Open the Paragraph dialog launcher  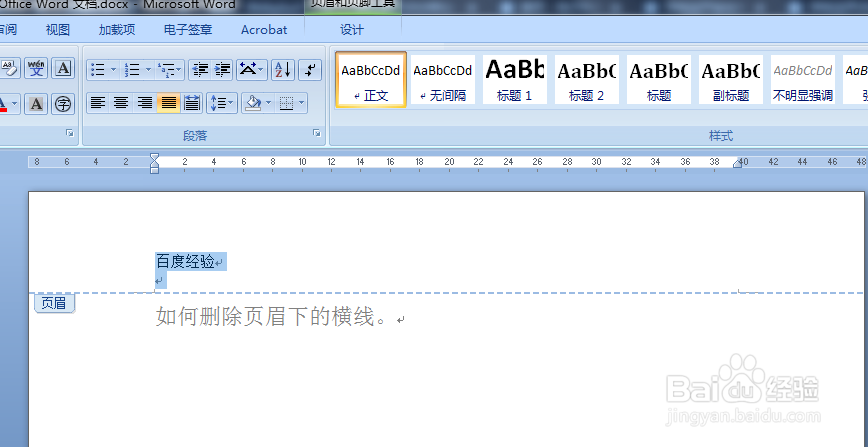click(x=317, y=133)
